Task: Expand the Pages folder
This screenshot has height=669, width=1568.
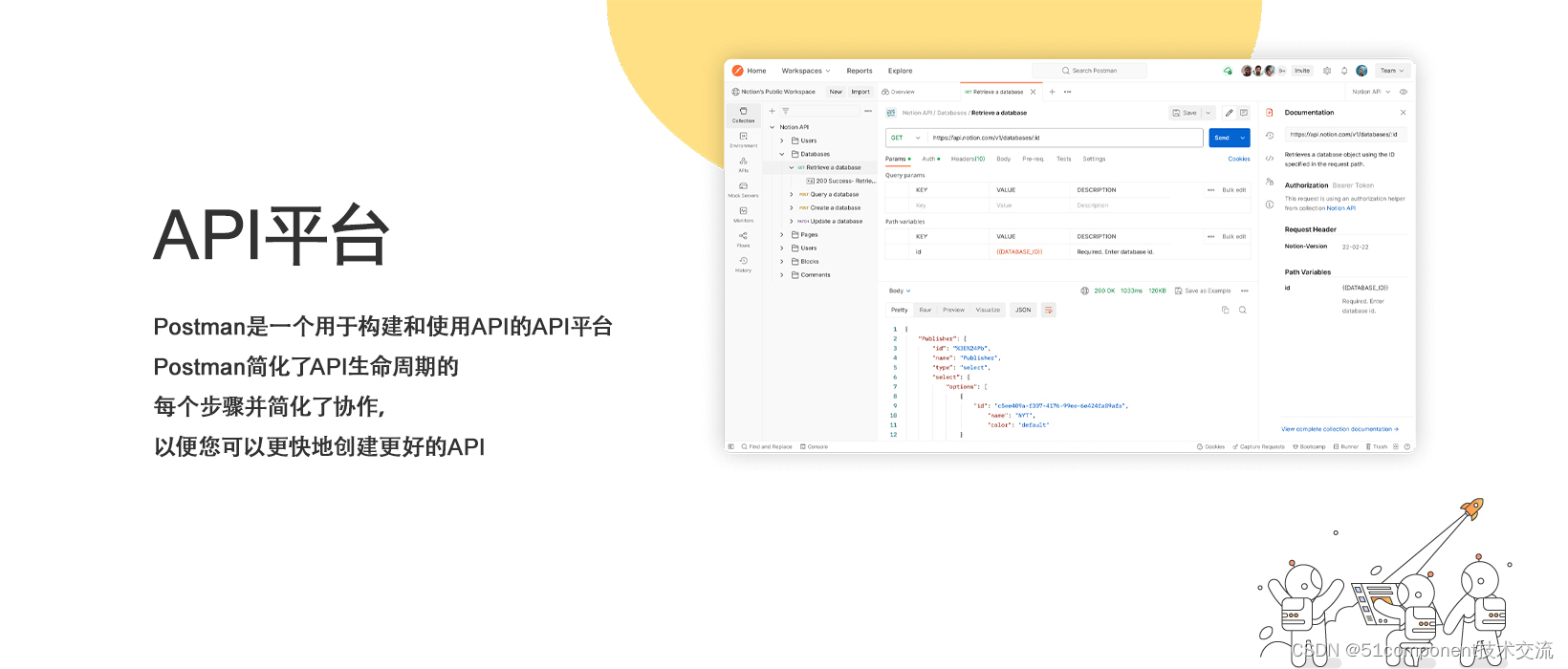Action: coord(782,234)
